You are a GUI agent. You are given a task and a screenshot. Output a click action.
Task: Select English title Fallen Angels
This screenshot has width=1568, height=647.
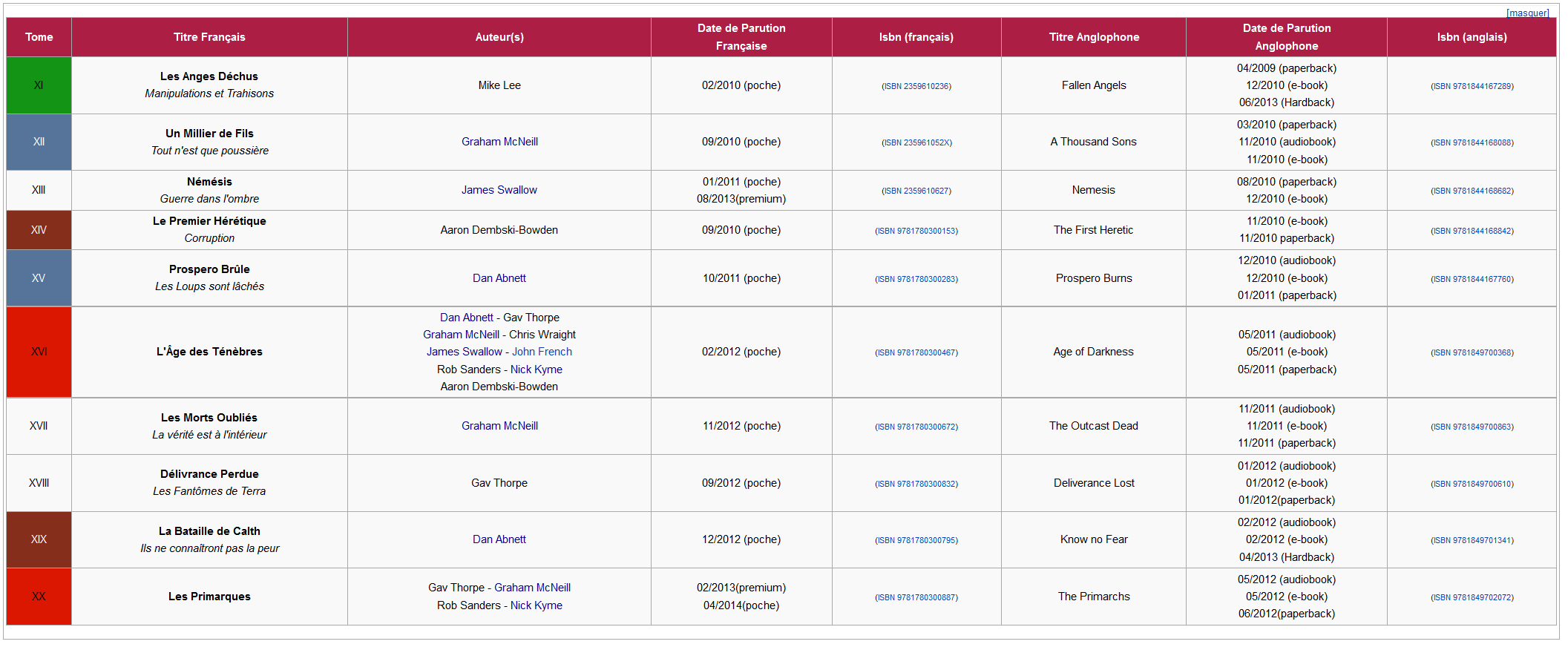coord(1094,85)
